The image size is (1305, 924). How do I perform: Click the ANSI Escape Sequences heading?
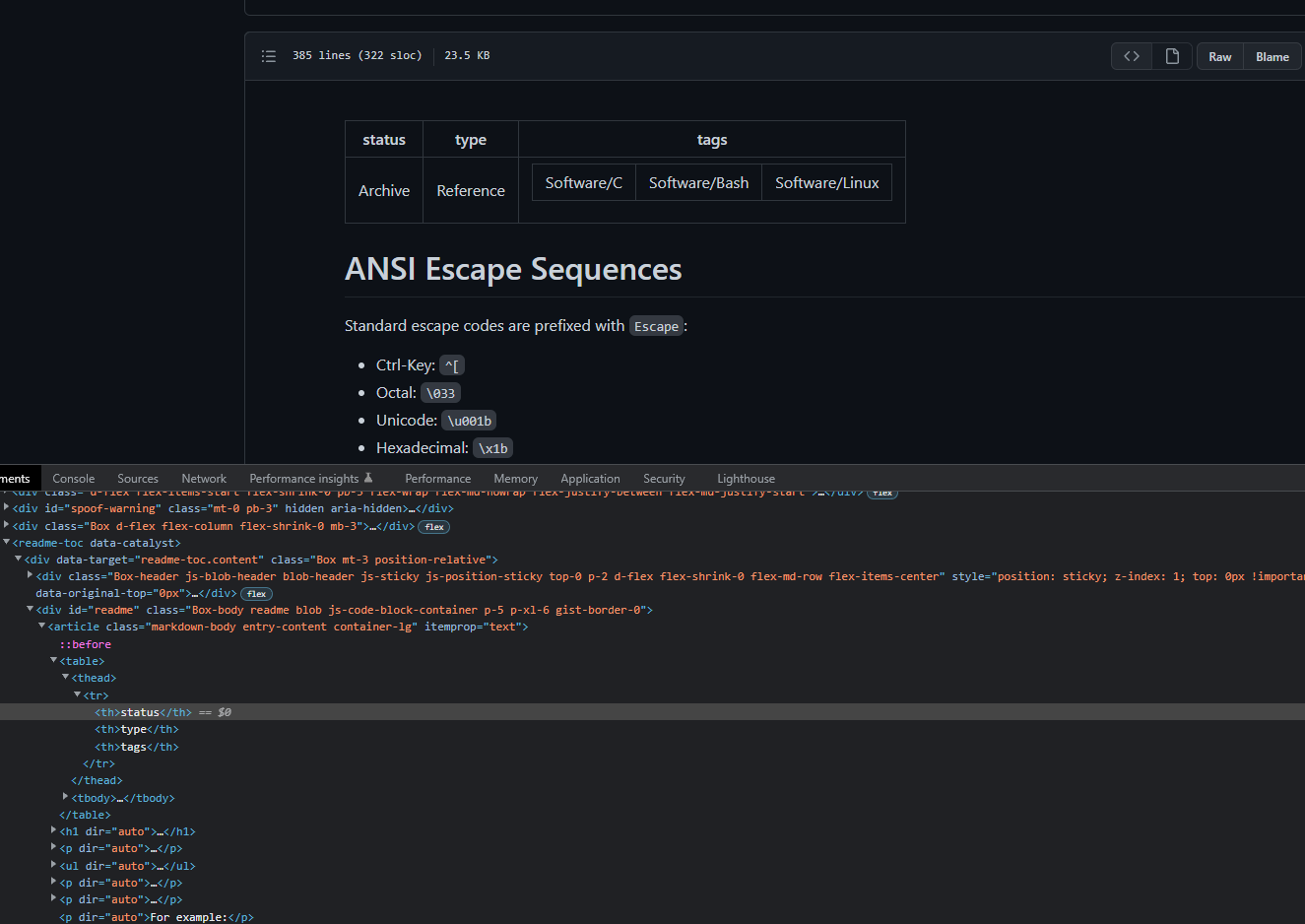click(x=513, y=269)
